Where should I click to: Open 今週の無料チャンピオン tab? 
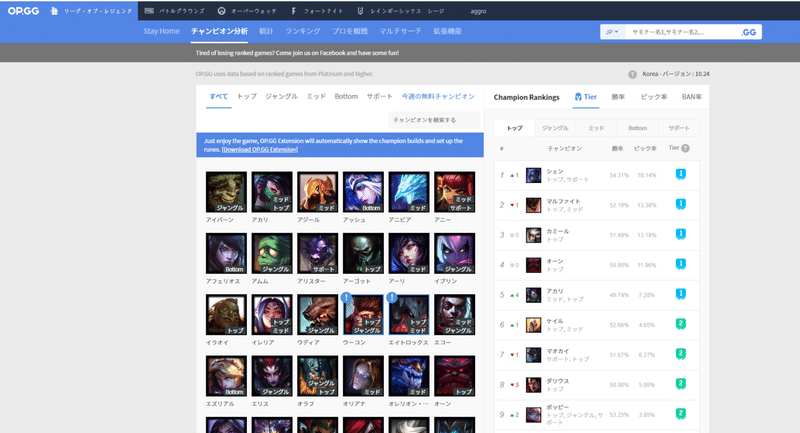[x=438, y=96]
